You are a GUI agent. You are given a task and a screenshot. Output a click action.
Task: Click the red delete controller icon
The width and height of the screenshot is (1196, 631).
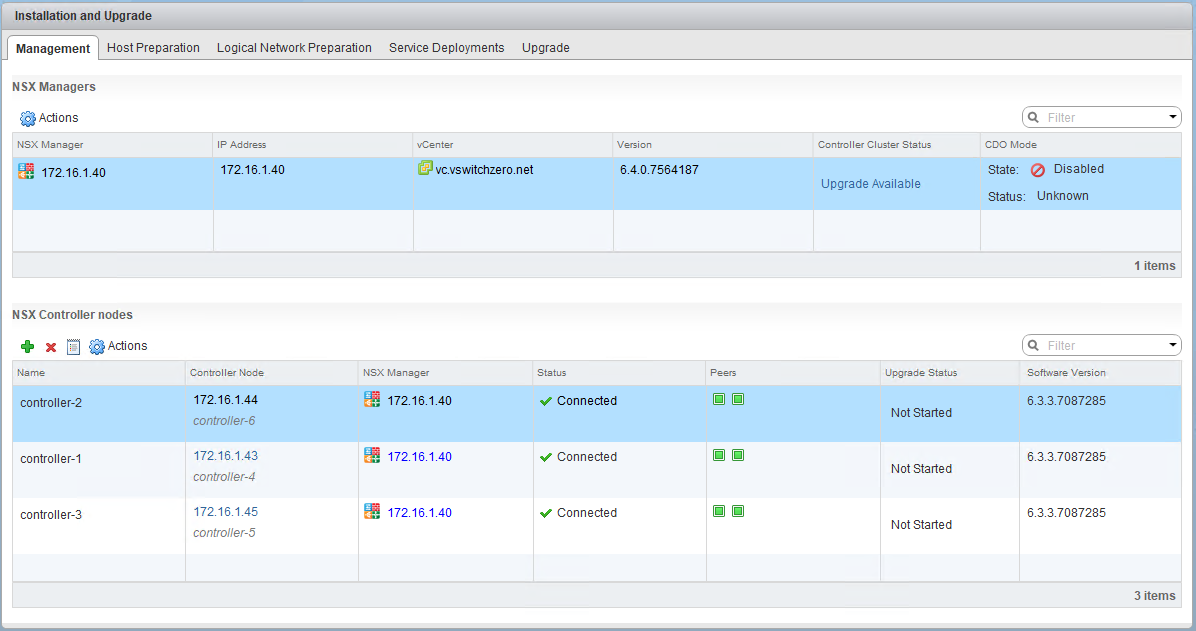(x=51, y=347)
